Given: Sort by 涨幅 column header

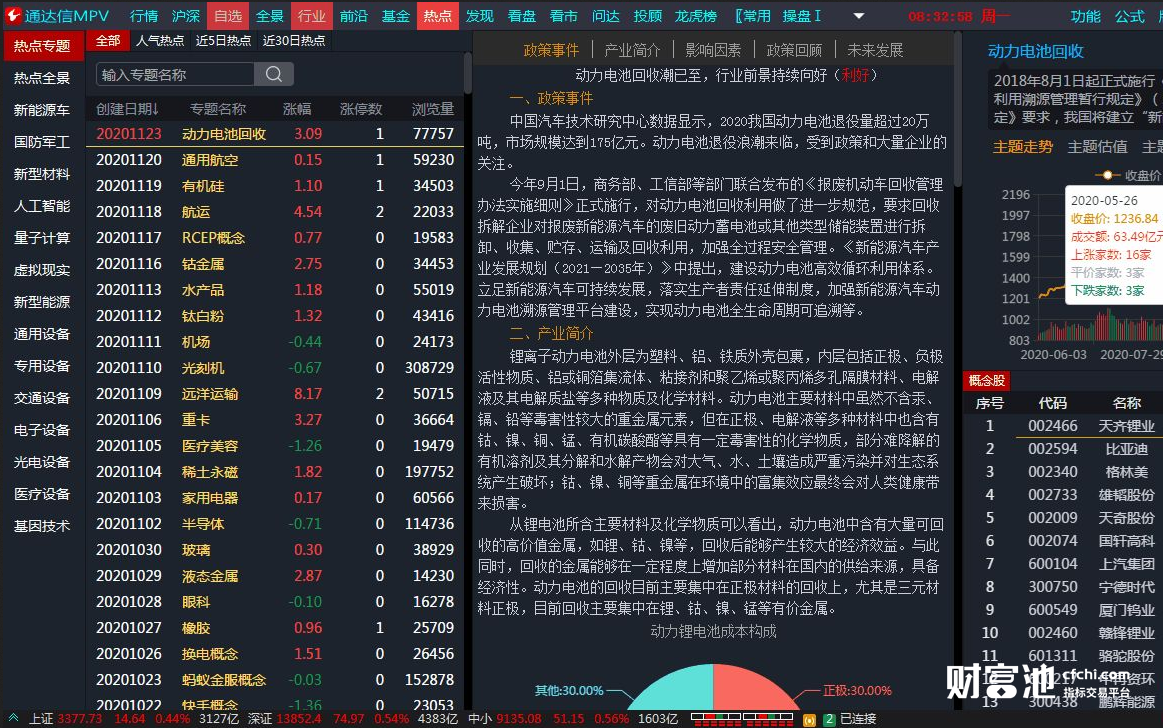Looking at the screenshot, I should point(297,109).
